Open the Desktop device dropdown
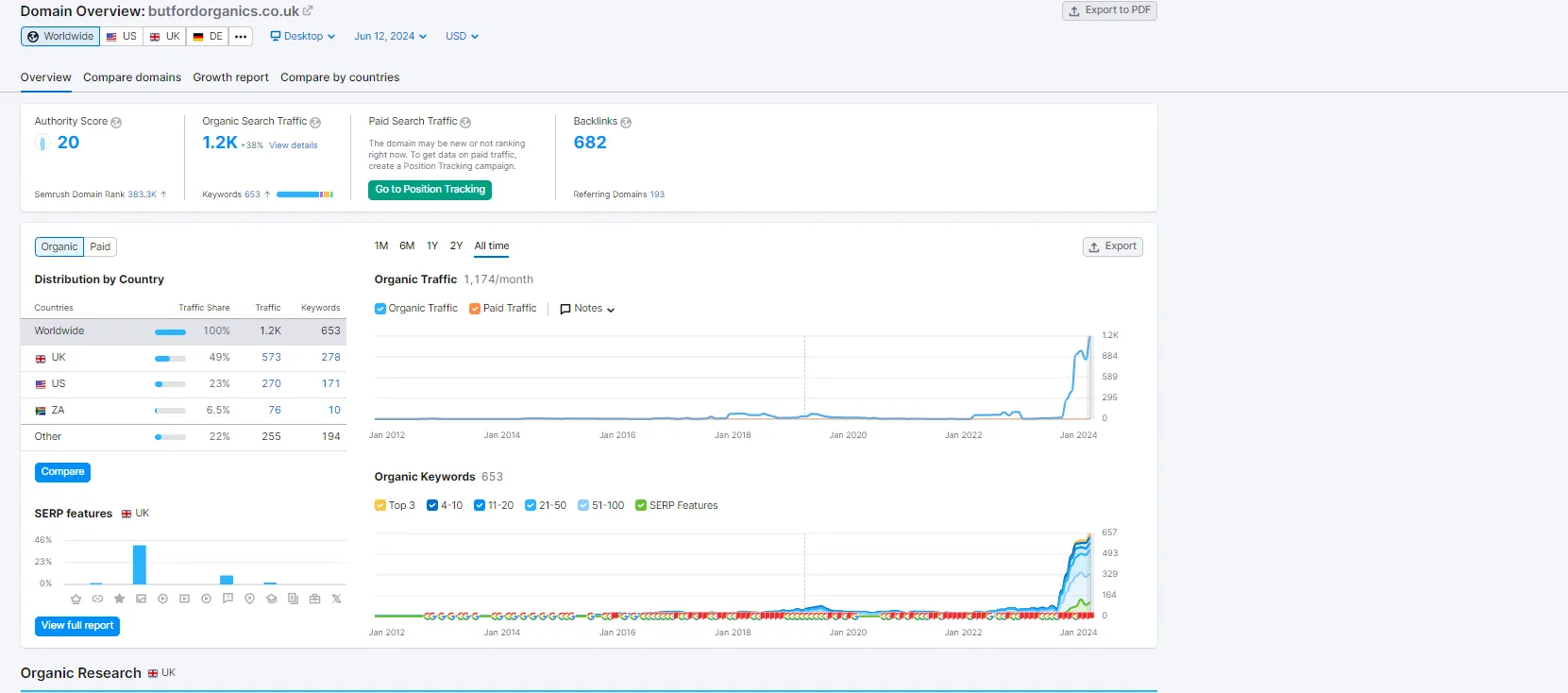Image resolution: width=1568 pixels, height=693 pixels. (303, 37)
